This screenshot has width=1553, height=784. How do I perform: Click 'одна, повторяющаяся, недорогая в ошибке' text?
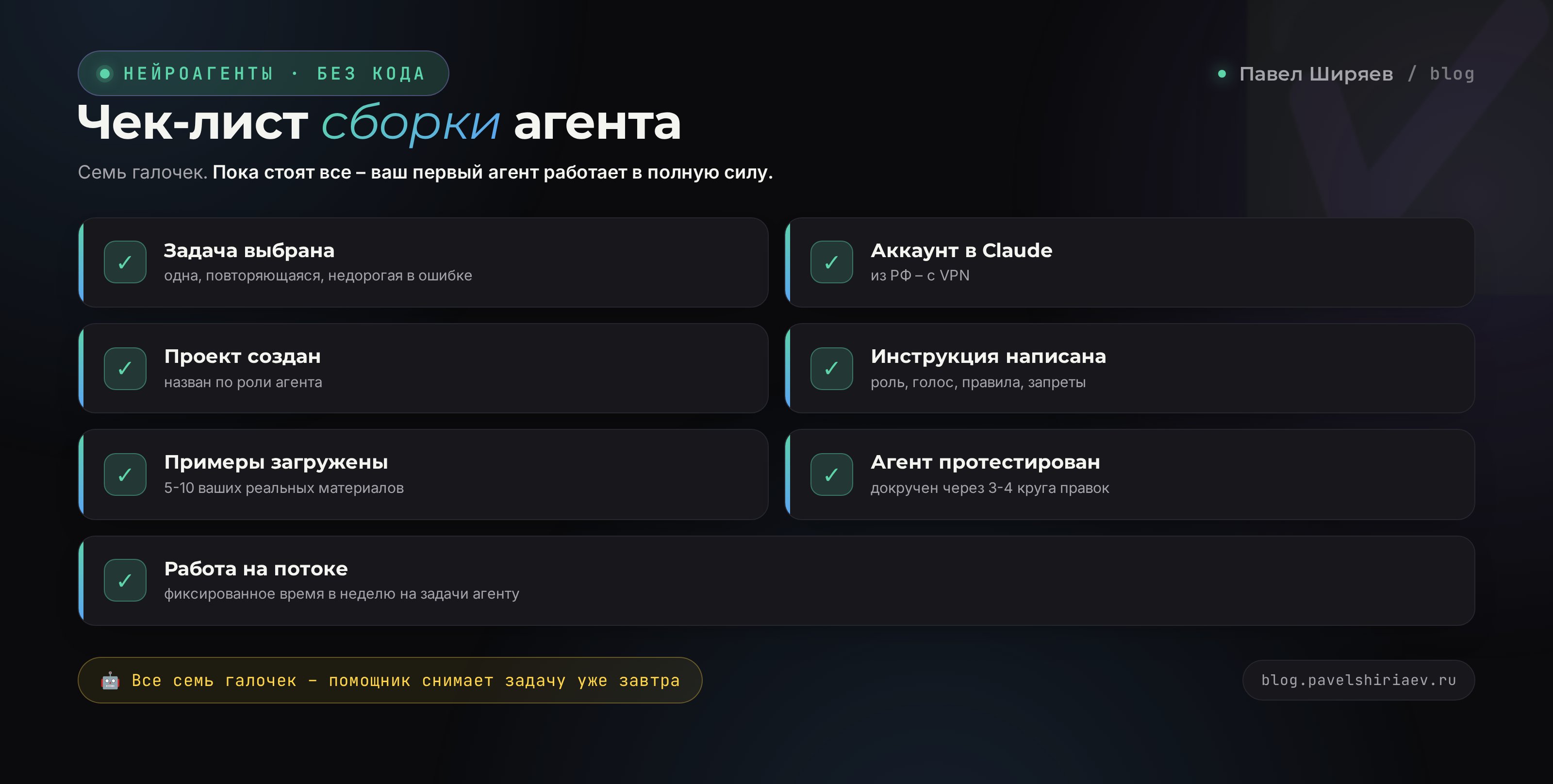pyautogui.click(x=318, y=276)
